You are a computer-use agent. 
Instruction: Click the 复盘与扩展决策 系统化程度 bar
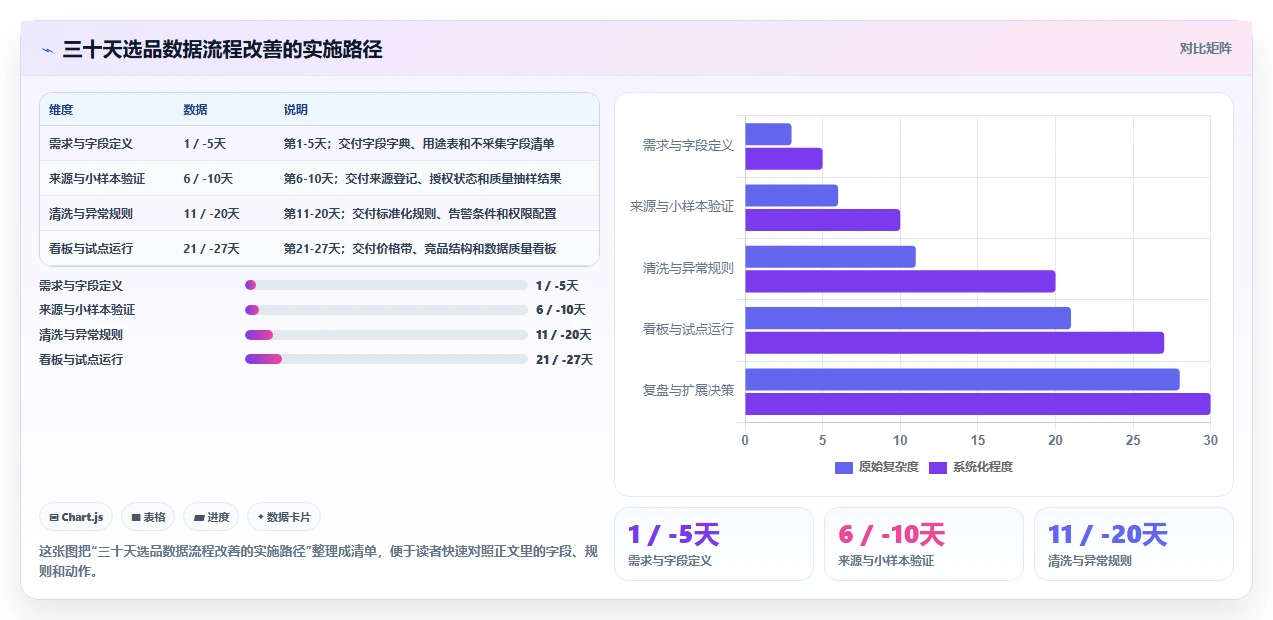point(977,404)
